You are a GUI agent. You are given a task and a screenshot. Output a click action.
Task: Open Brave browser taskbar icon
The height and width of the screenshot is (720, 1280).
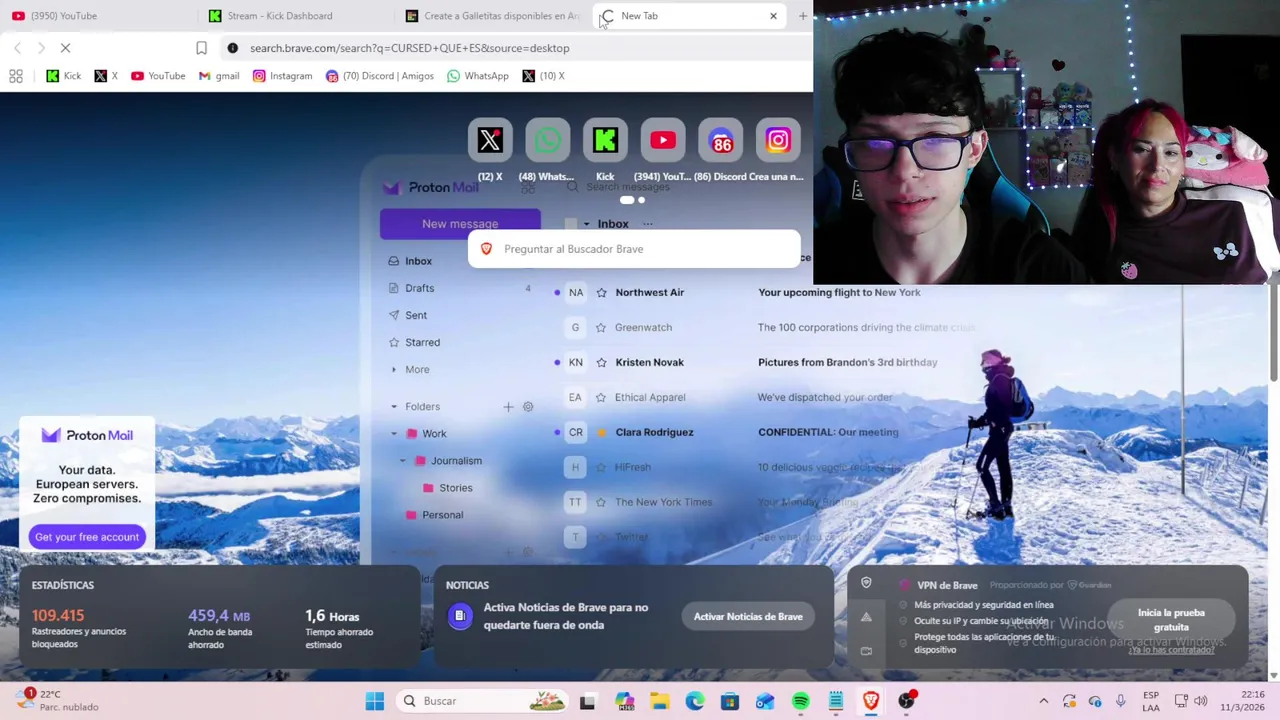(871, 701)
